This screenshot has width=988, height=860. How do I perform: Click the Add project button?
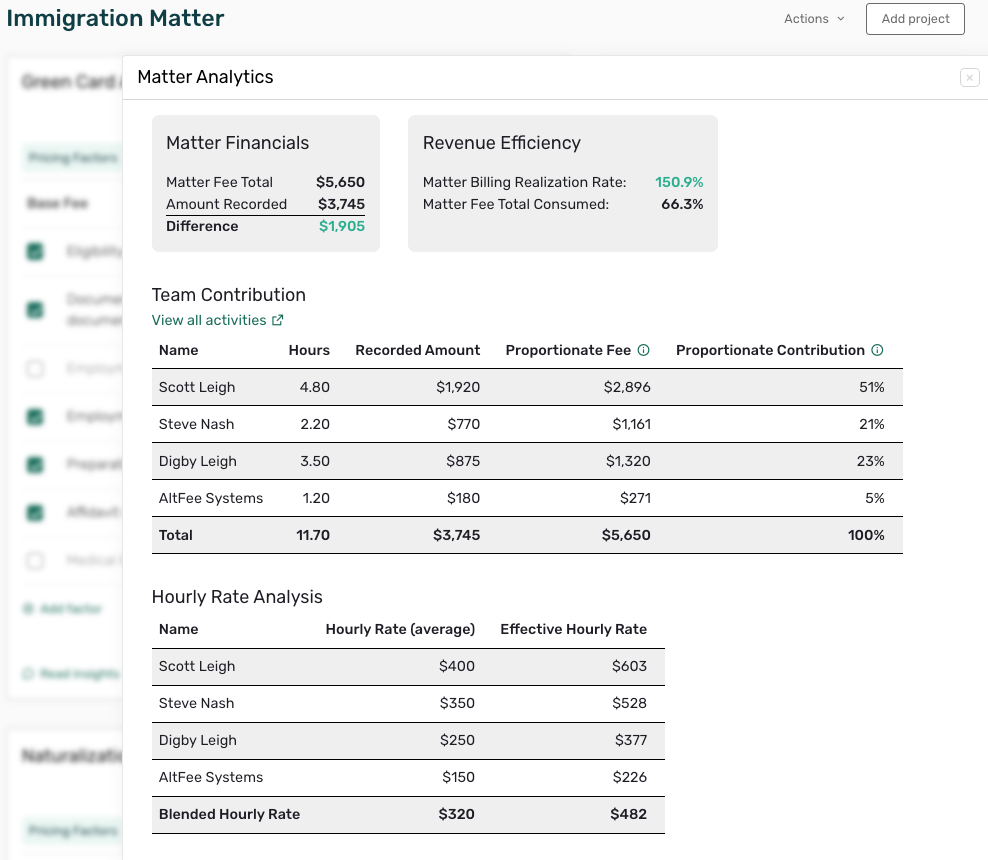pos(915,19)
